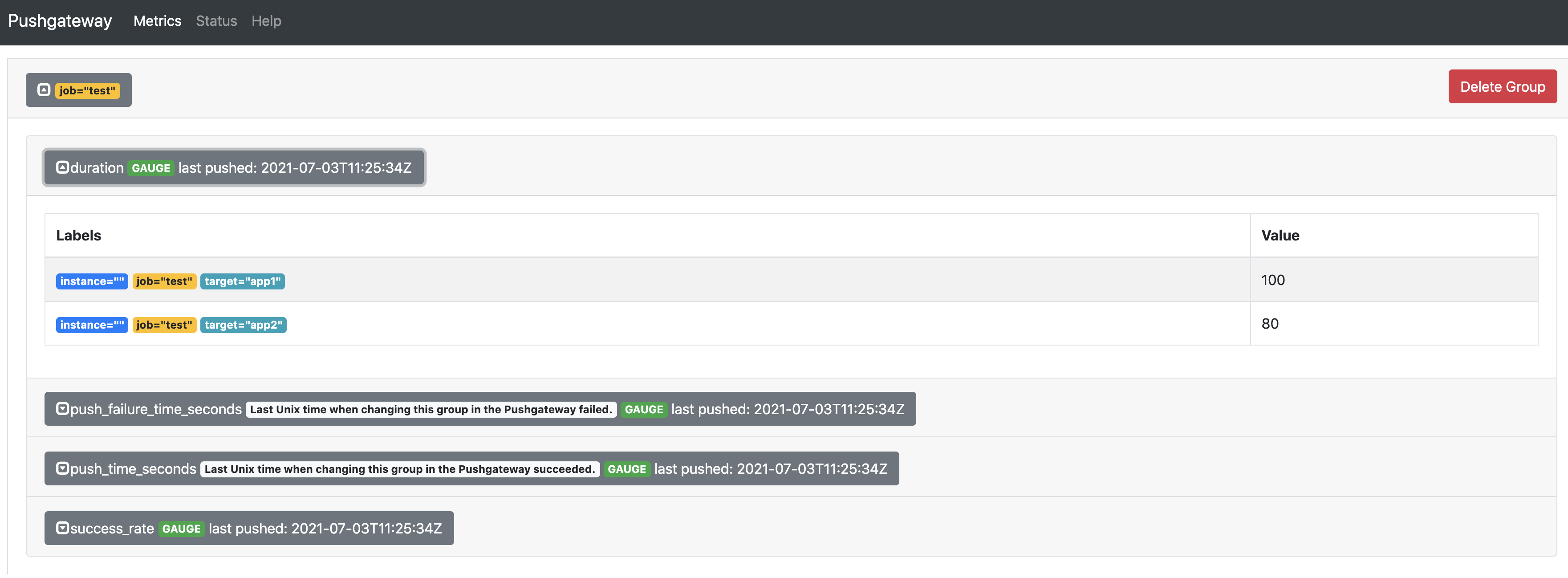The image size is (1568, 578).
Task: Click collapse icon beside job="test" group
Action: pyautogui.click(x=44, y=90)
